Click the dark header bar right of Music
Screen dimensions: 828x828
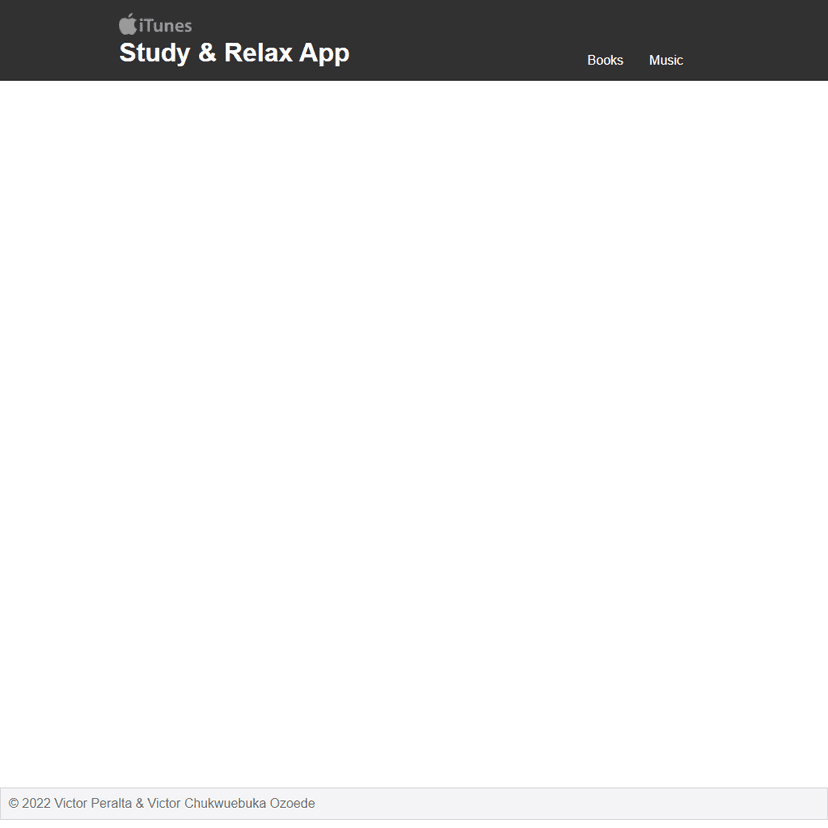[x=760, y=40]
